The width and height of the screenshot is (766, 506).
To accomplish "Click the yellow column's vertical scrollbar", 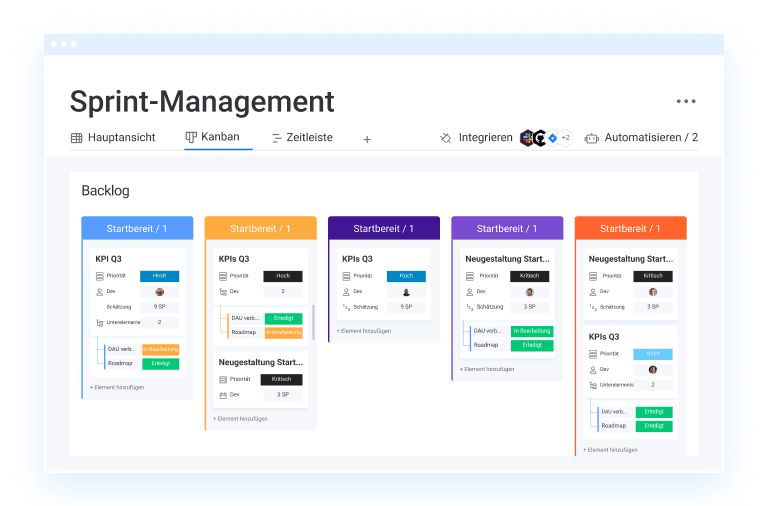I will tap(313, 323).
